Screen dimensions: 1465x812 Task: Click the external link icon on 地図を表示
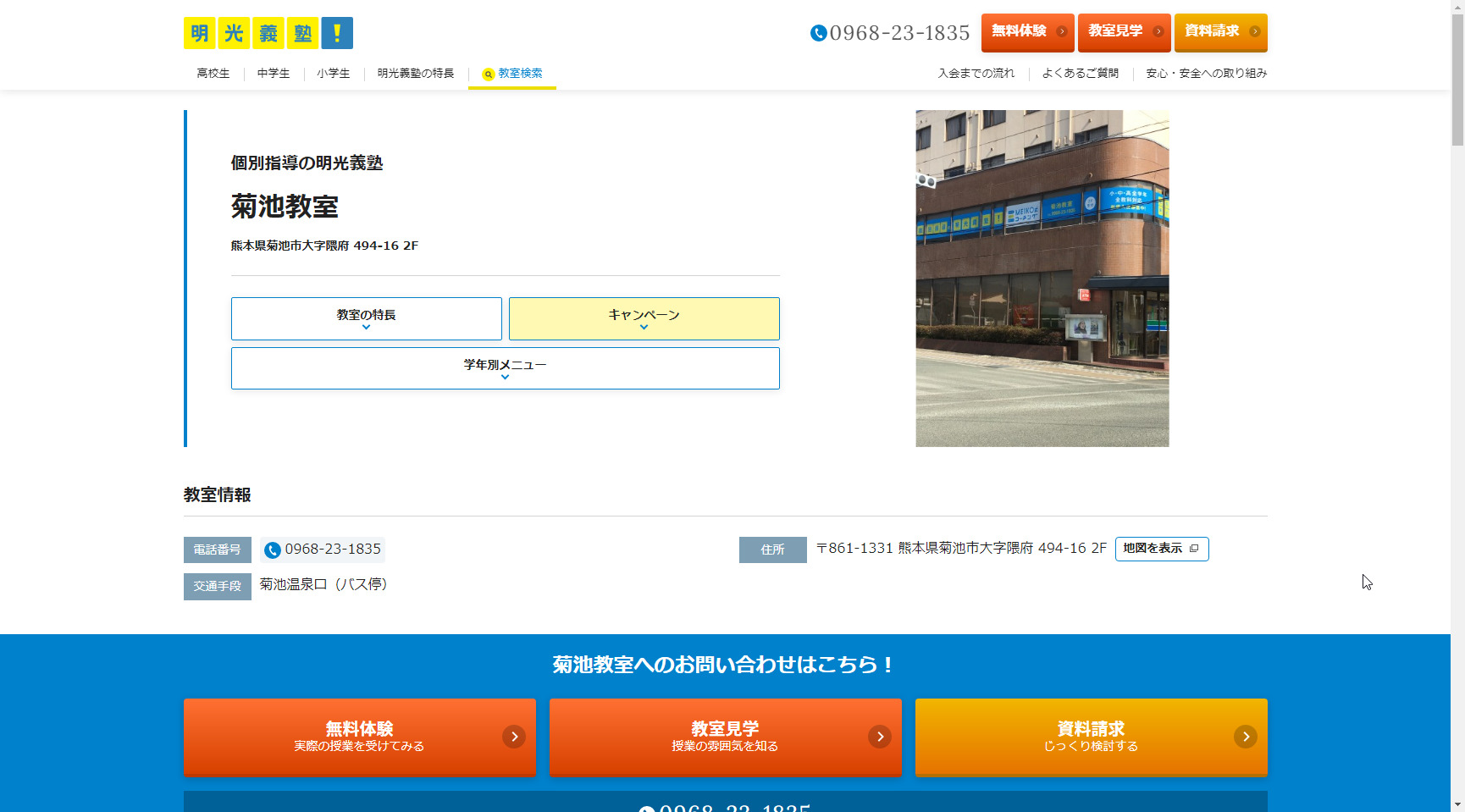[x=1194, y=549]
